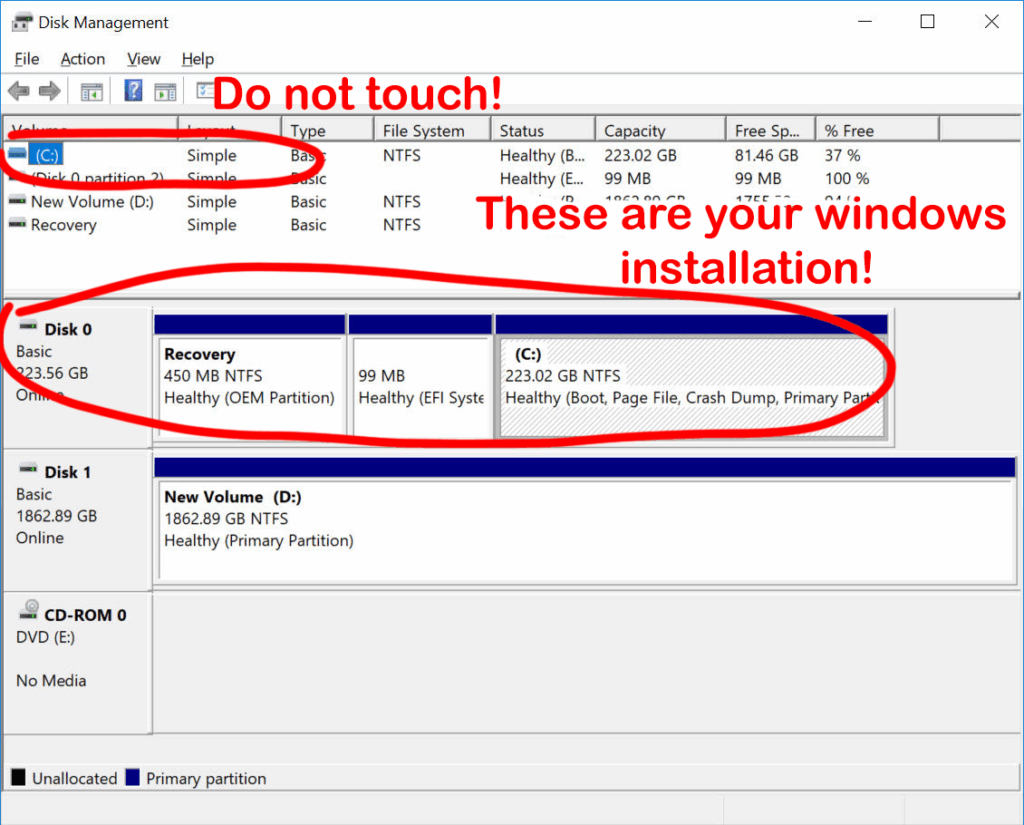
Task: Select the New Volume (D:) partition block
Action: [585, 528]
